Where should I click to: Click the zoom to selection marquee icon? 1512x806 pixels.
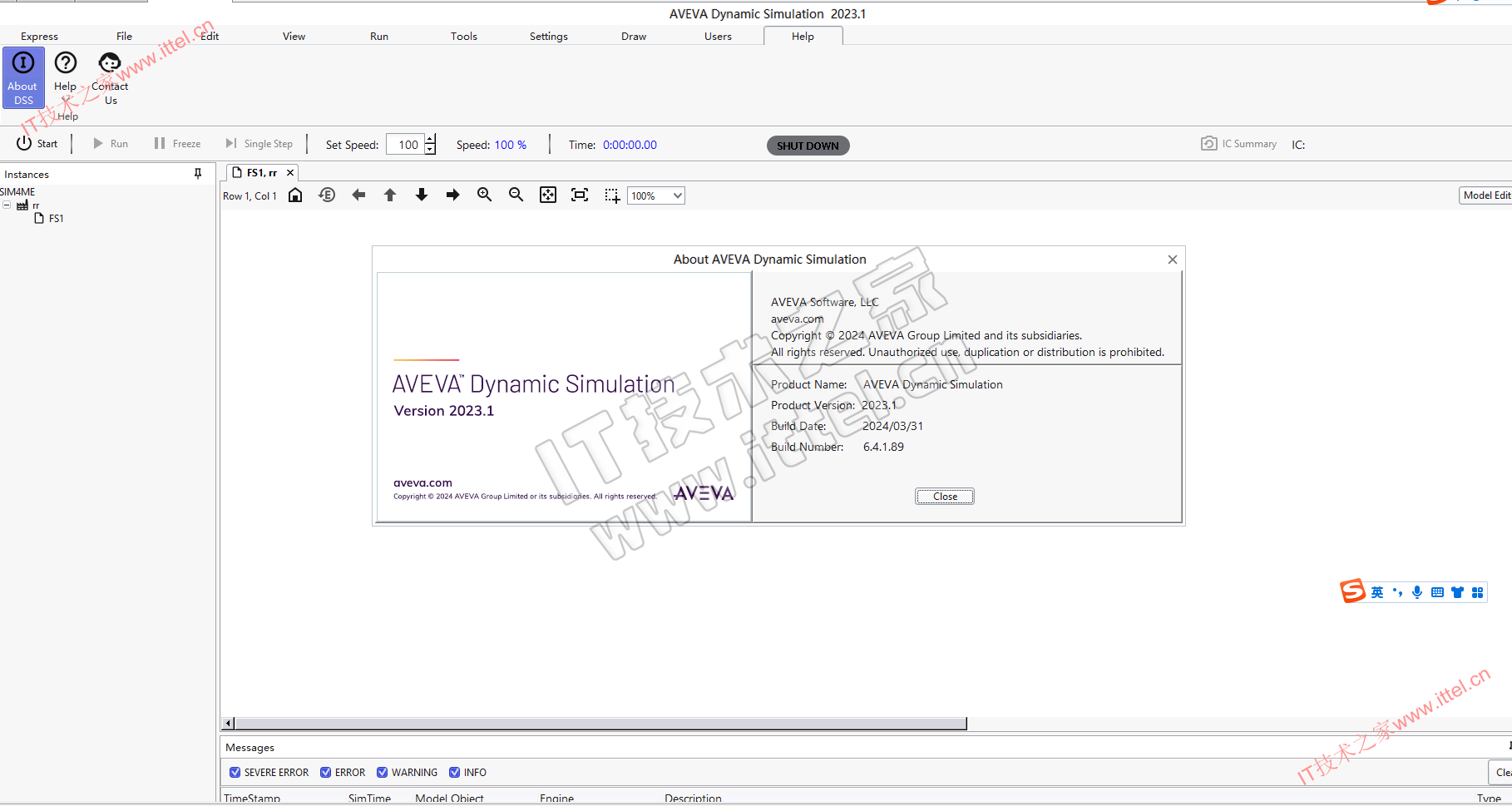[612, 195]
